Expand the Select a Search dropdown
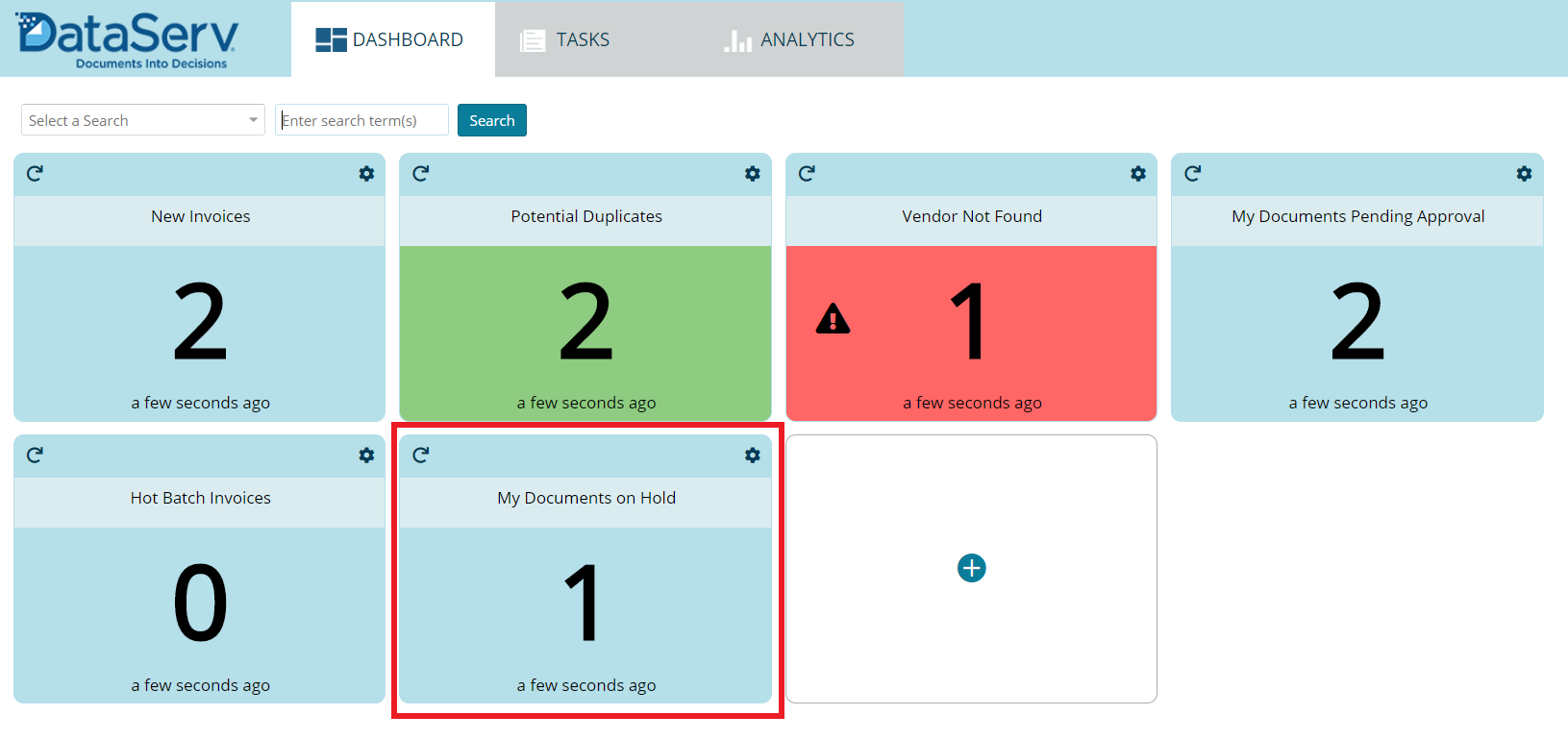The width and height of the screenshot is (1568, 740). [x=142, y=120]
